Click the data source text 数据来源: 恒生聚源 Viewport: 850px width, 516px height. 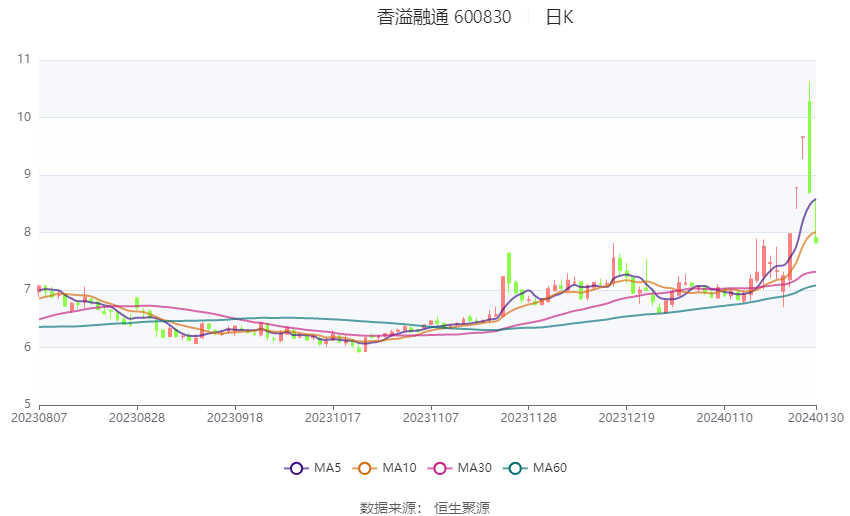(425, 508)
